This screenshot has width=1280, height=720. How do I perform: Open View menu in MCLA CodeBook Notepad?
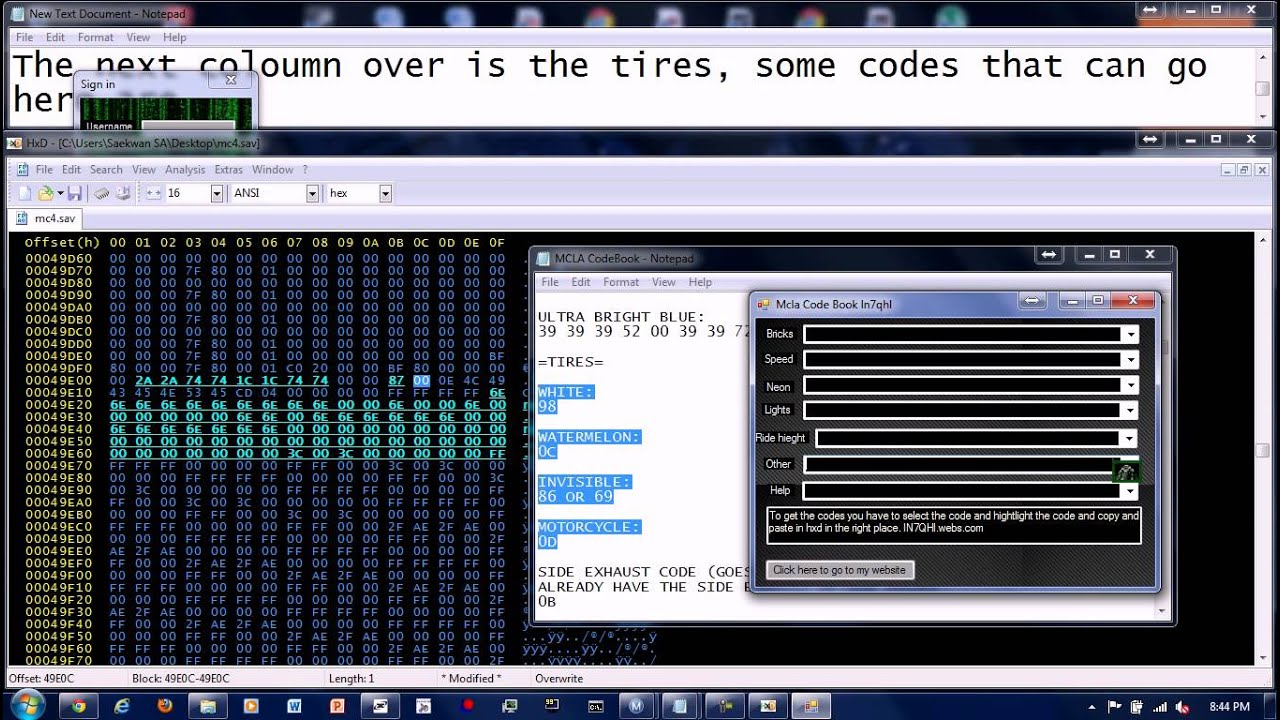click(x=664, y=282)
